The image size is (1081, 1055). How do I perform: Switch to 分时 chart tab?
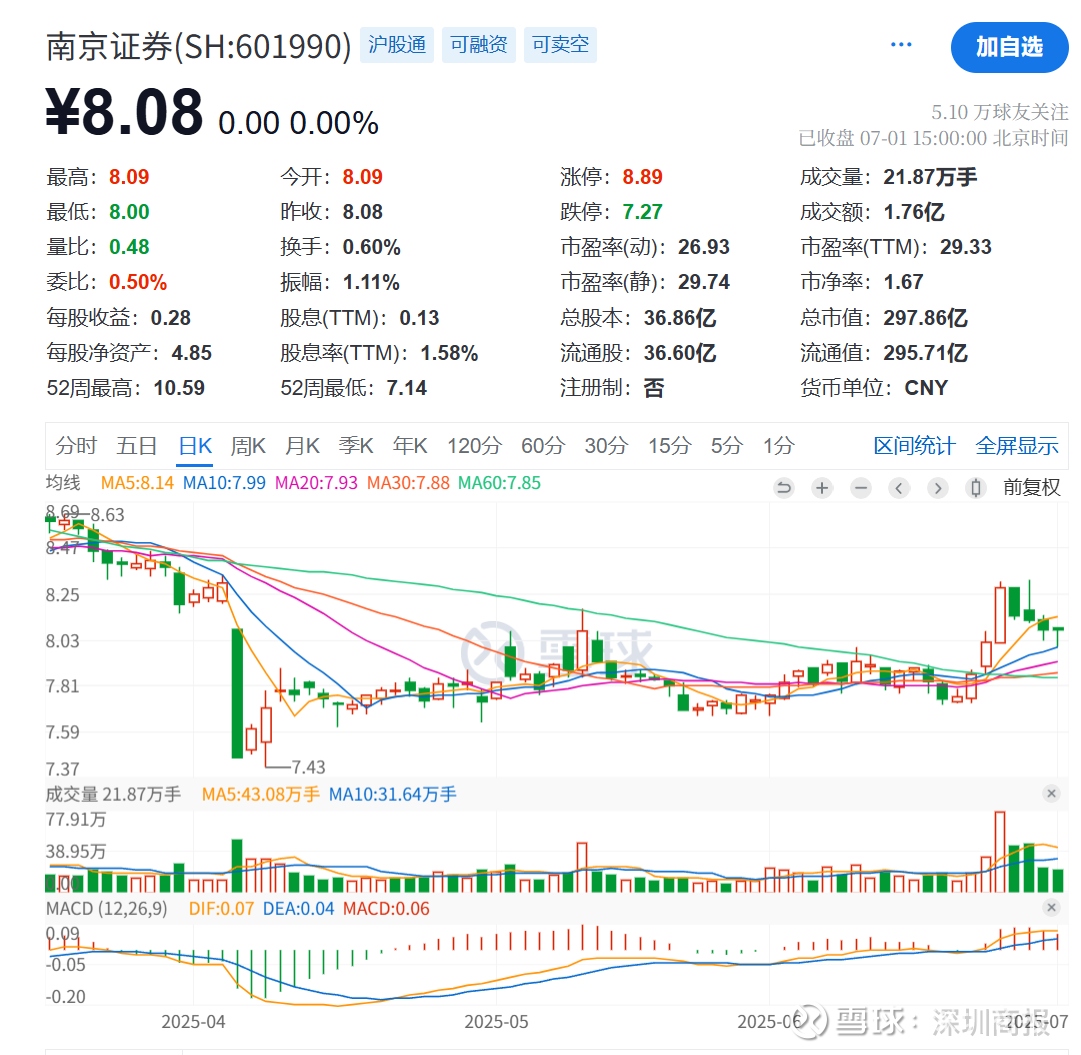(76, 446)
